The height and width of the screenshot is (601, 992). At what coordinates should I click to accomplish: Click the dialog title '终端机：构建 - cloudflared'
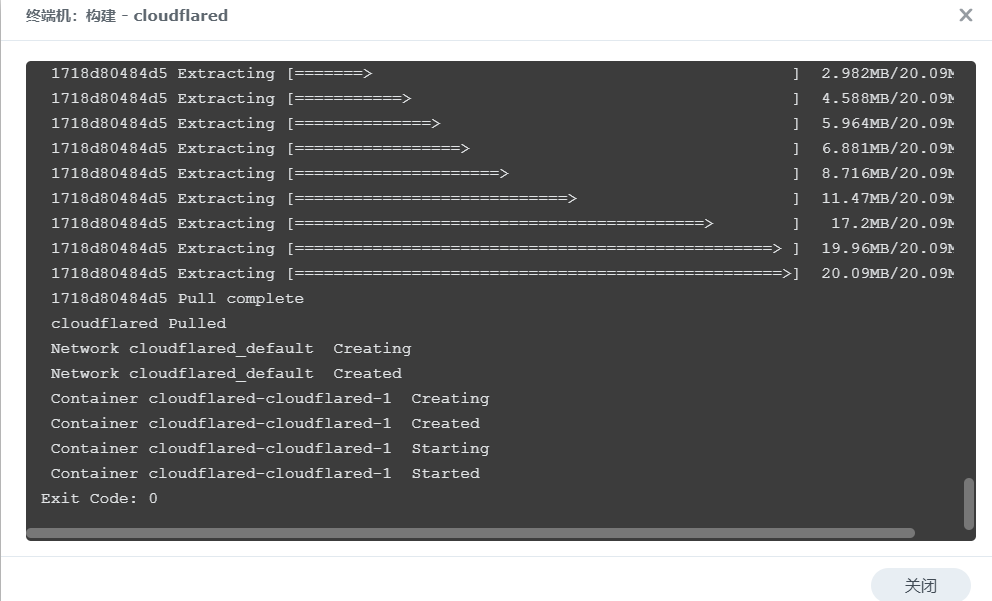(127, 16)
